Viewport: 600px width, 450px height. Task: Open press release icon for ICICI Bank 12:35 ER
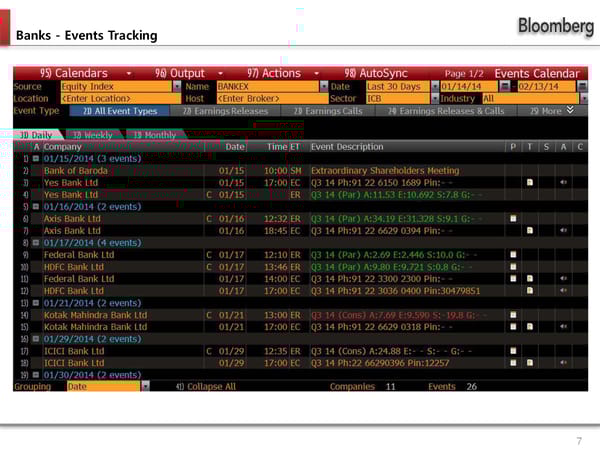tap(513, 351)
